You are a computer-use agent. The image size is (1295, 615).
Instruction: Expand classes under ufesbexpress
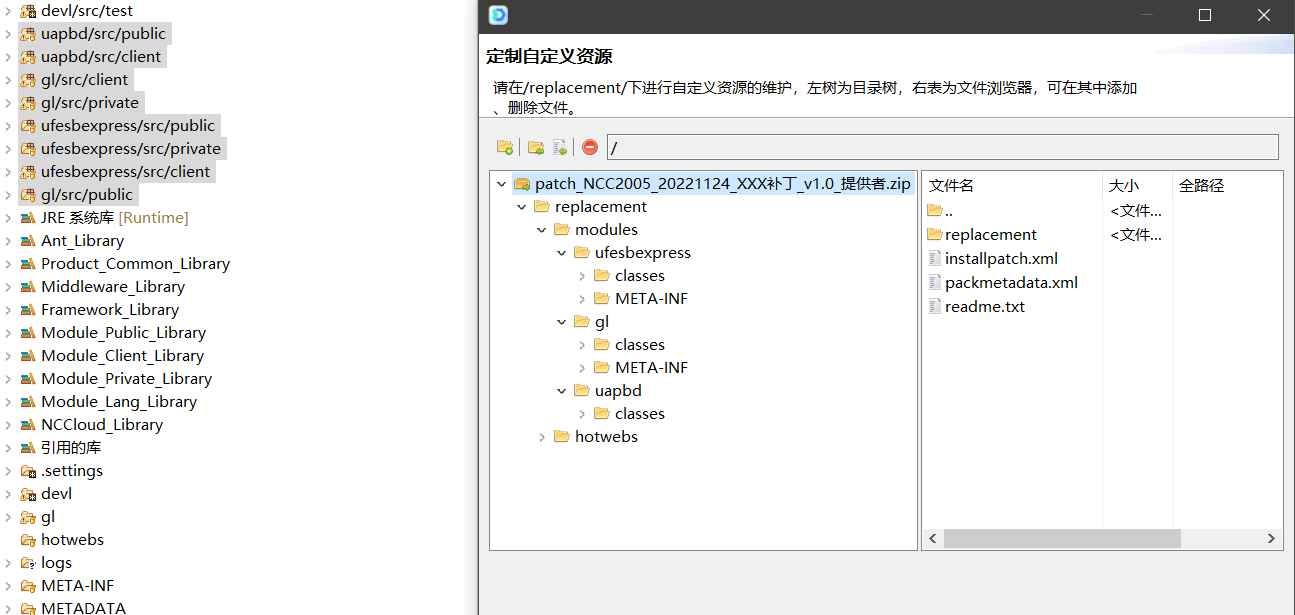582,276
